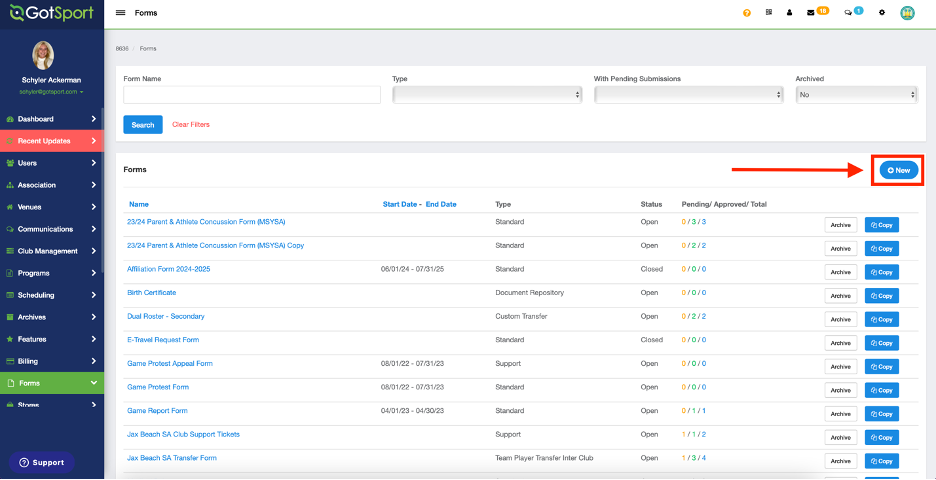Viewport: 936px width, 480px height.
Task: Open the QR code icon in top bar
Action: 769,12
